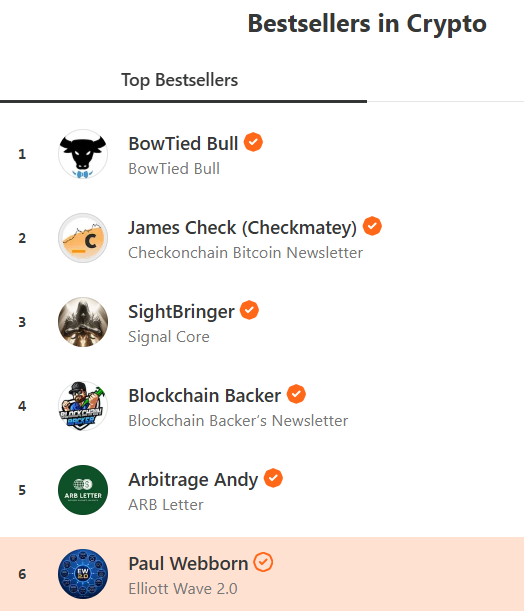The image size is (524, 616).
Task: Click the green ARB Letter avatar
Action: (x=83, y=490)
